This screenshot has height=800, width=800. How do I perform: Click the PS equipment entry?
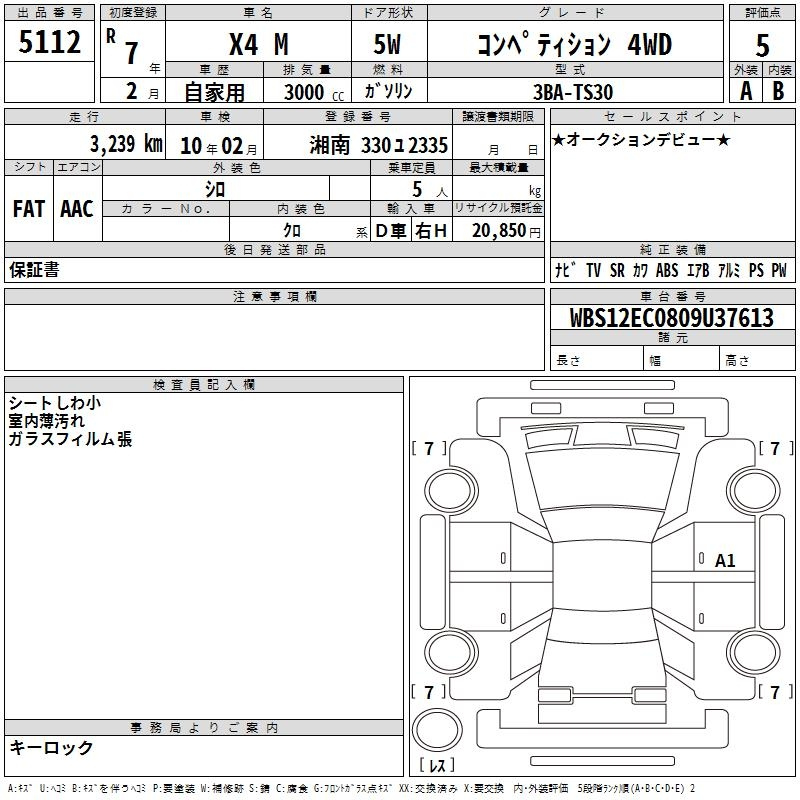756,270
